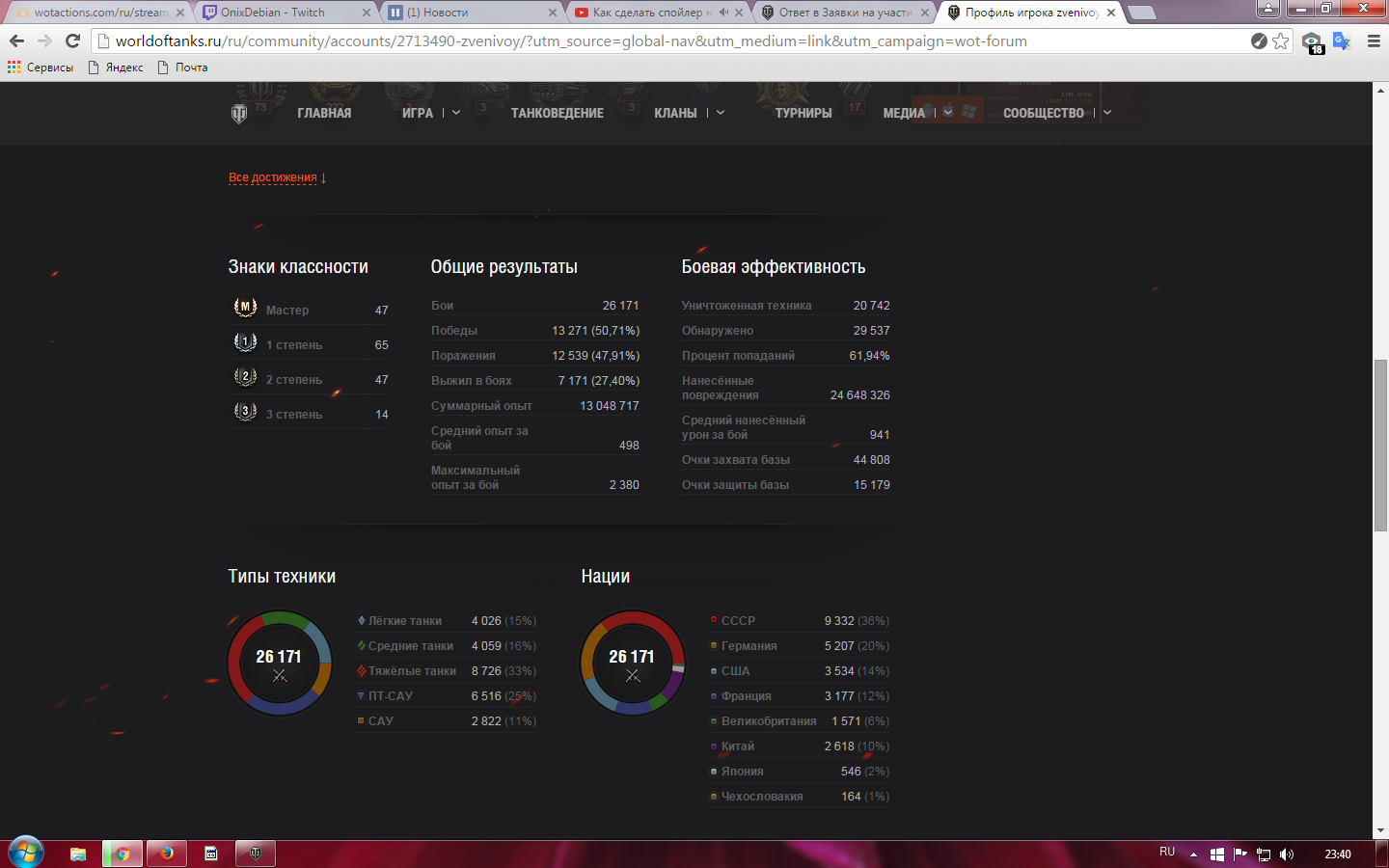Mute the Как сделать спойлер tab audio icon
The width and height of the screenshot is (1389, 868).
(723, 13)
